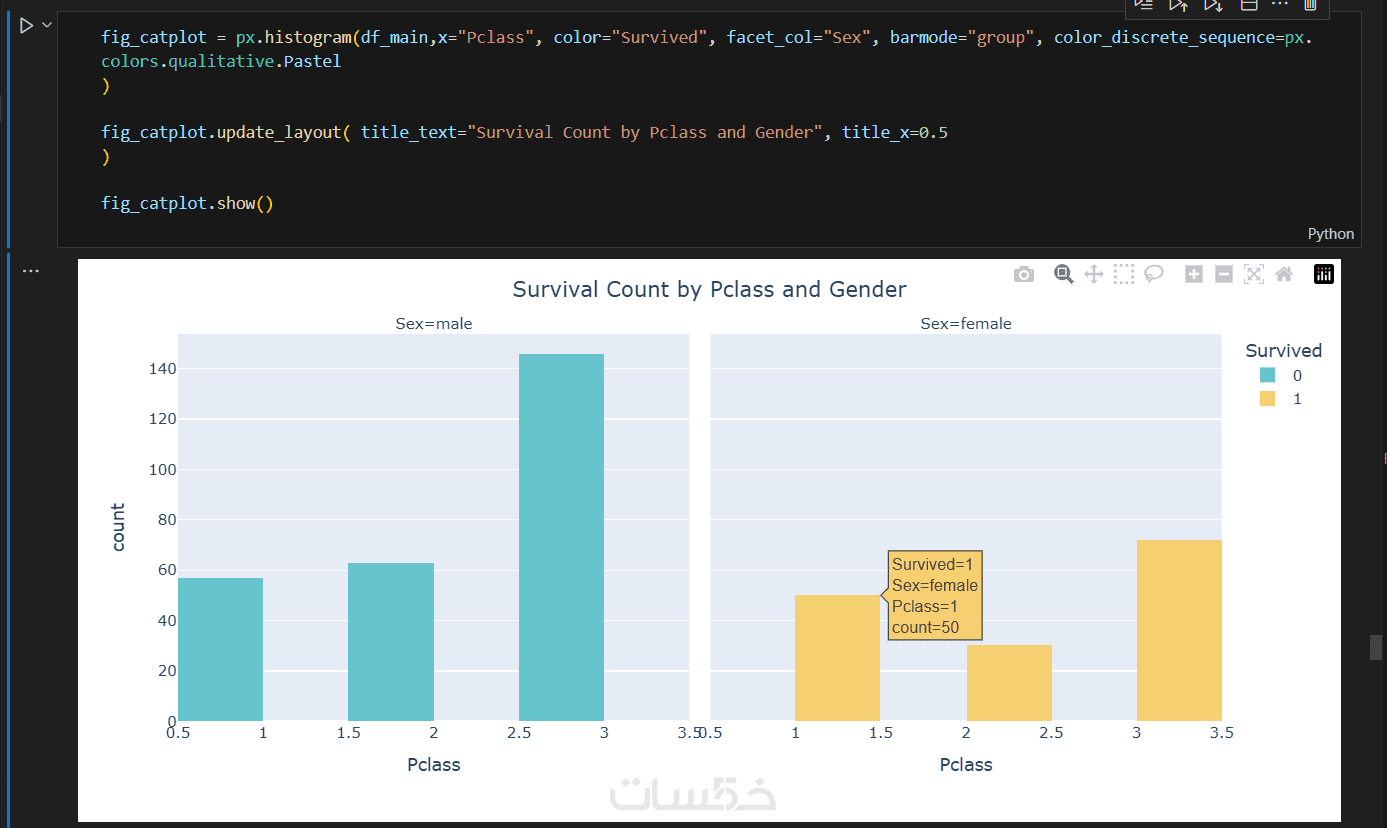Choose the Box Select tool
Image resolution: width=1387 pixels, height=828 pixels.
1124,274
